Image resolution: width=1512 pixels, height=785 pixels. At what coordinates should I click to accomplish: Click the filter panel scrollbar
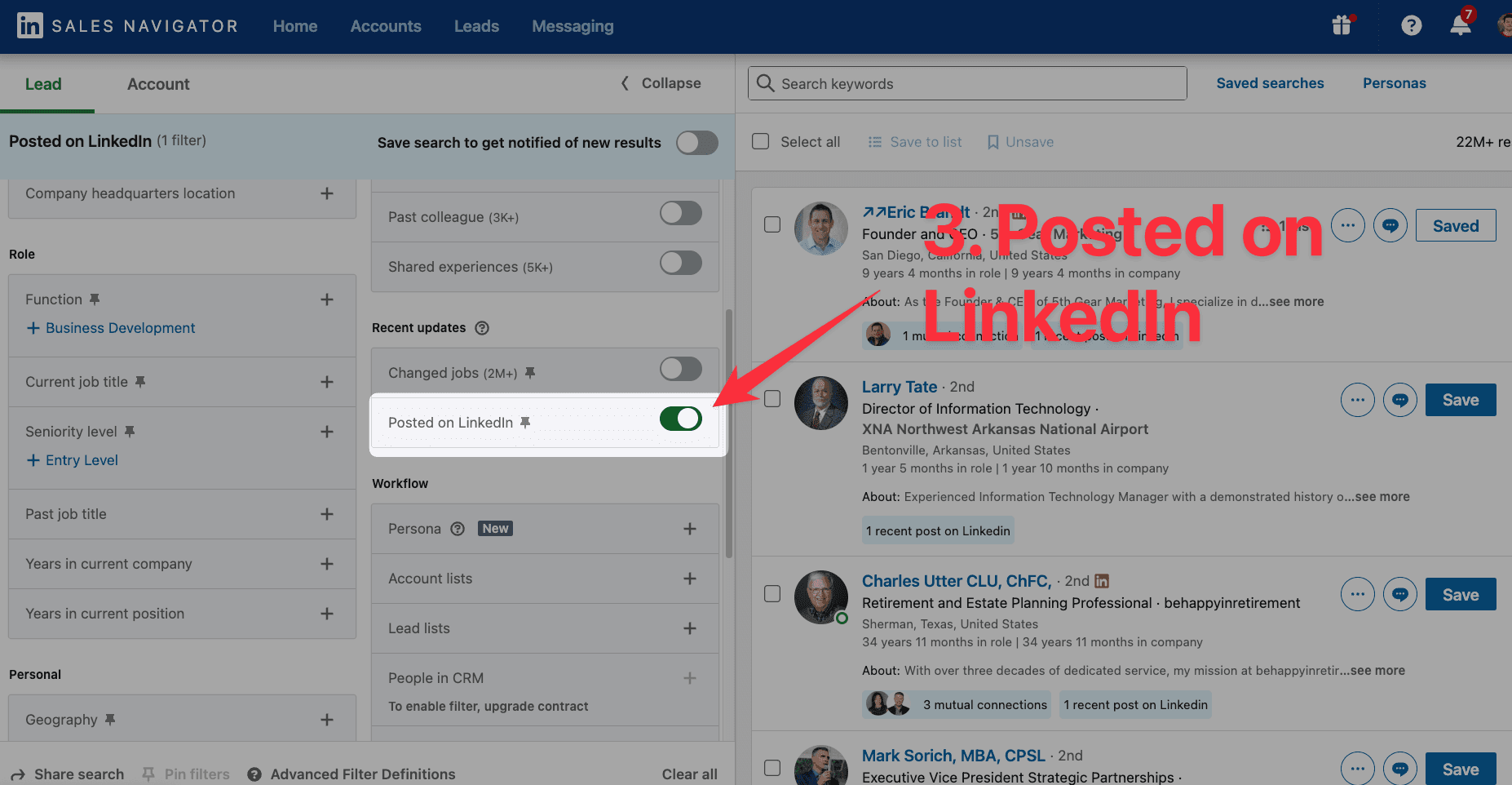point(728,432)
